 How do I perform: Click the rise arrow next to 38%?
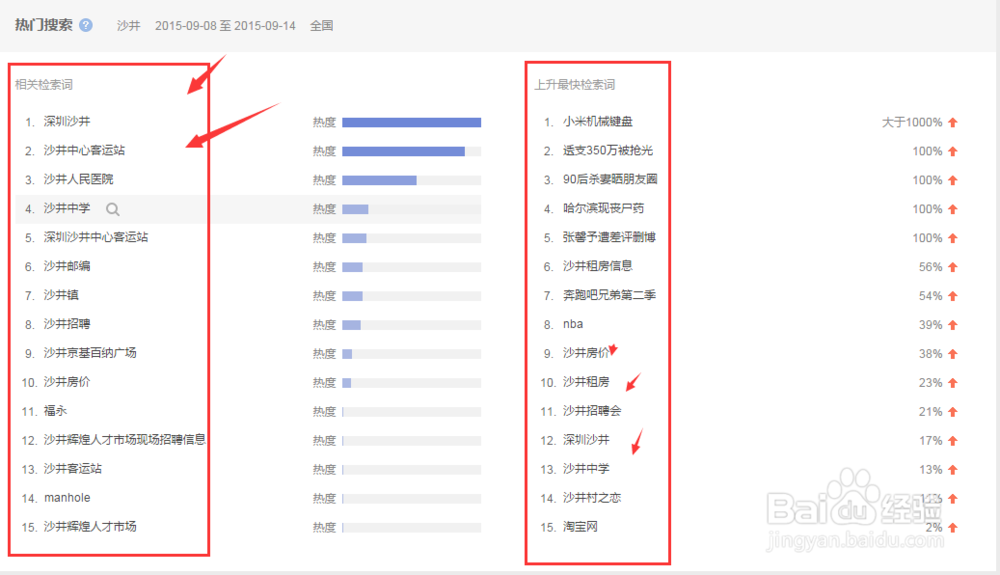(x=953, y=354)
